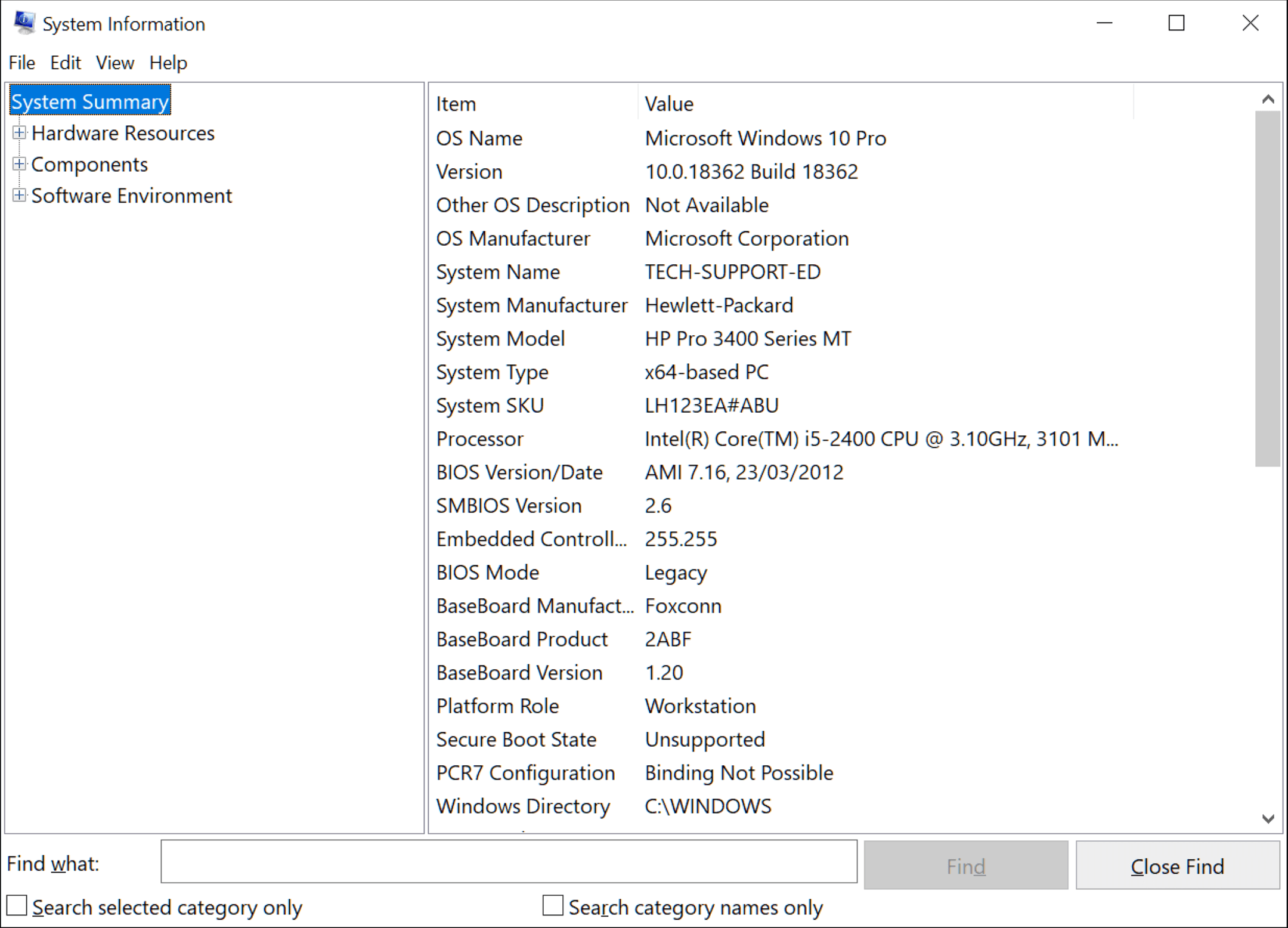Select the Windows Directory row
Screen dimensions: 1288x928
click(x=781, y=806)
